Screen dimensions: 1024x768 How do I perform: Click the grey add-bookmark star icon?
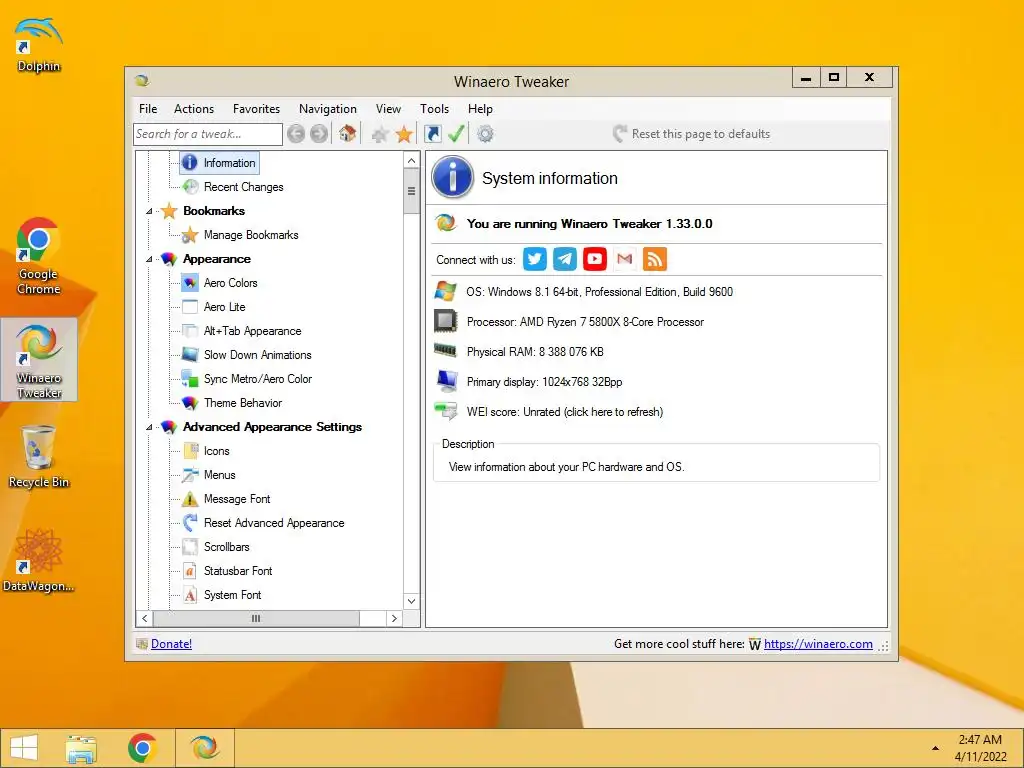[x=380, y=135]
